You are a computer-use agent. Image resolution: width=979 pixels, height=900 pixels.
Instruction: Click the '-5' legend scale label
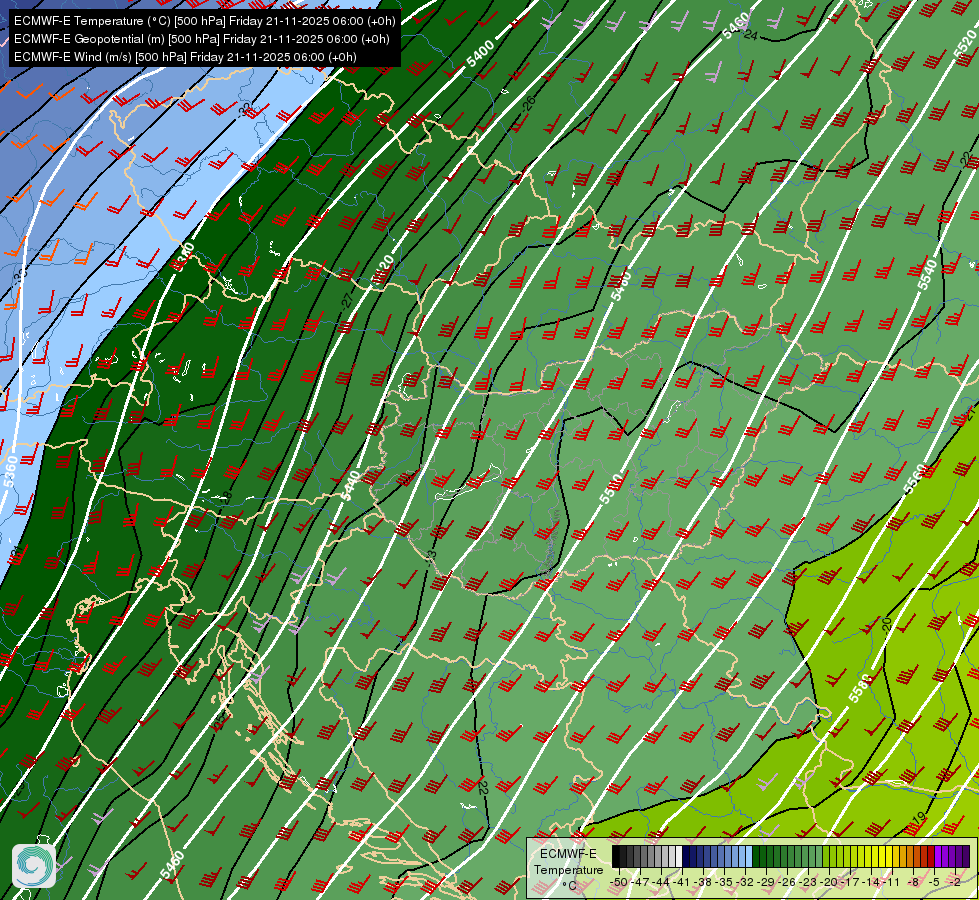click(936, 882)
